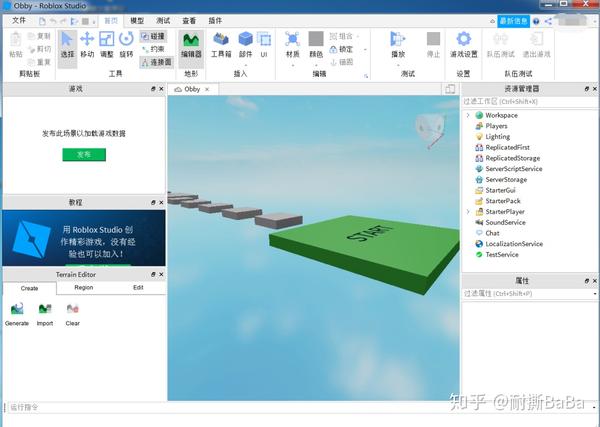600x427 pixels.
Task: Switch to Terrain Editor Region tab
Action: 84,287
